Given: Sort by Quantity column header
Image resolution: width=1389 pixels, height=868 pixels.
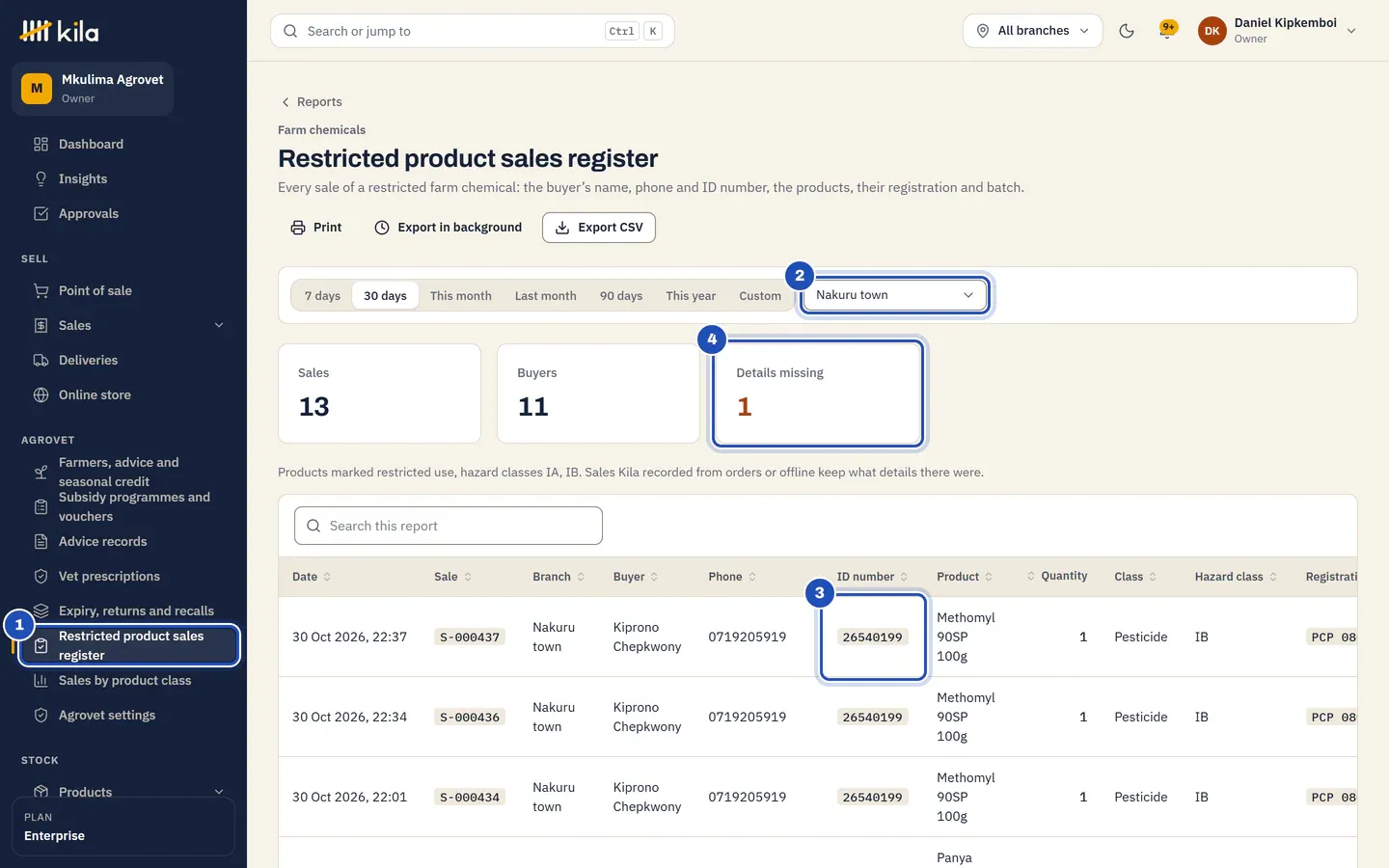Looking at the screenshot, I should click(x=1056, y=576).
